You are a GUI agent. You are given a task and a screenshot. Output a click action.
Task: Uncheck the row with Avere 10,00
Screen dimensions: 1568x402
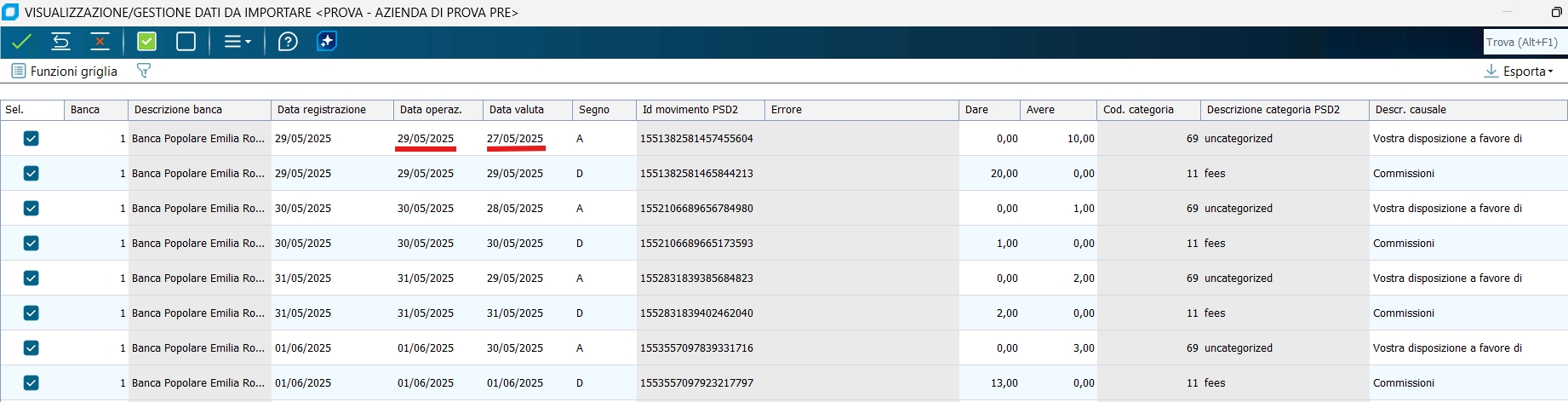pos(31,138)
